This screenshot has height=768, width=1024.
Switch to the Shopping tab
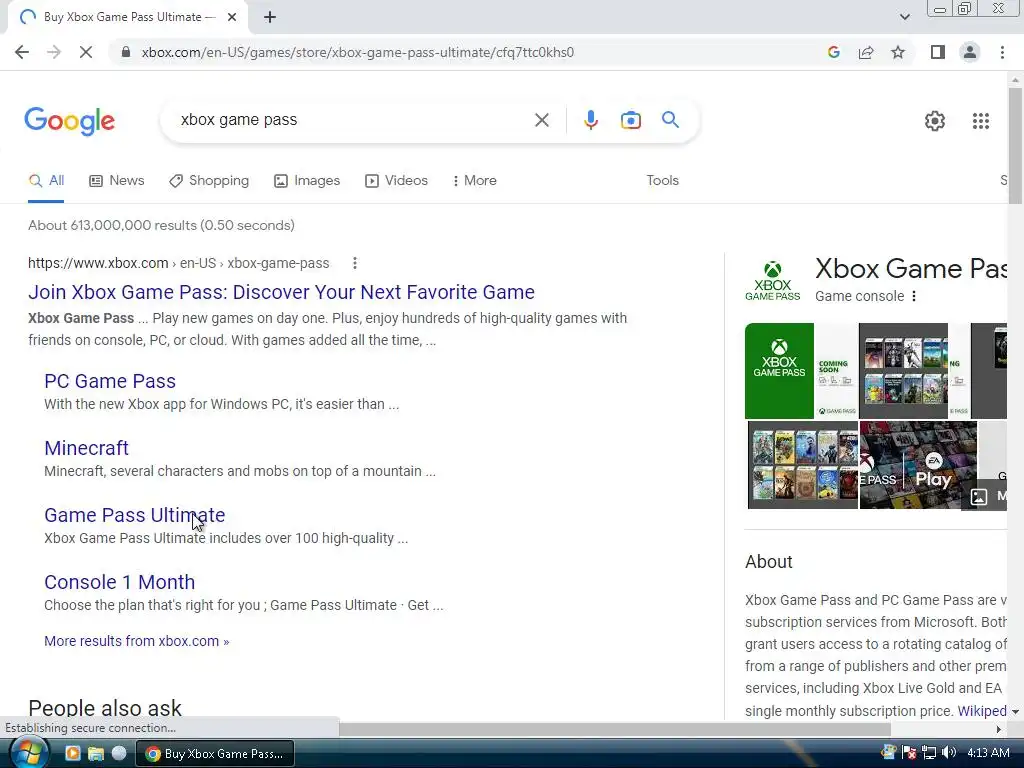coord(209,181)
